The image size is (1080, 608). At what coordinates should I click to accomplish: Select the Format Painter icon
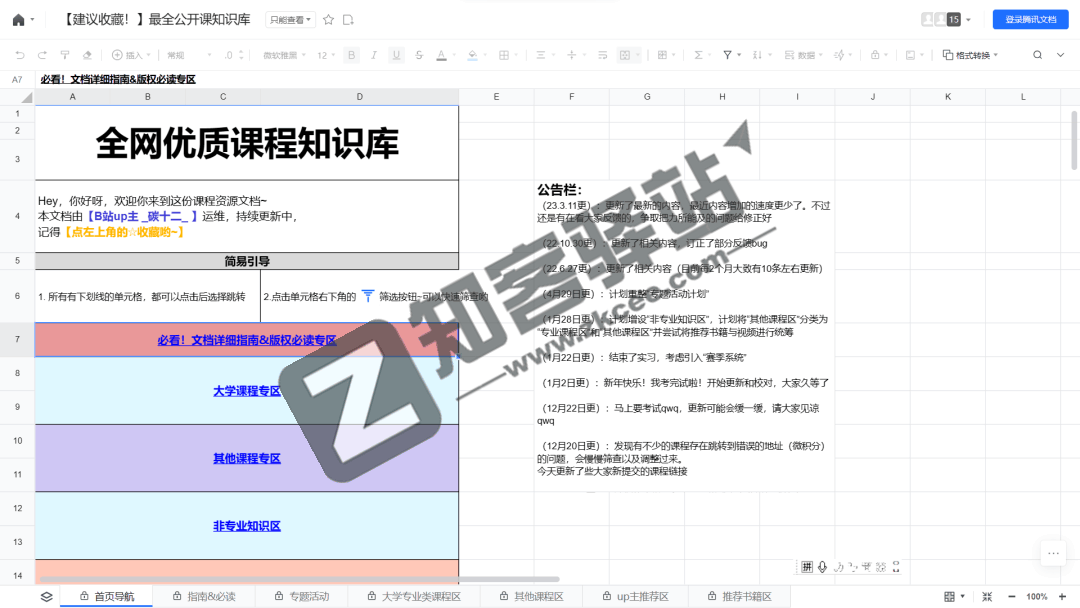[64, 54]
